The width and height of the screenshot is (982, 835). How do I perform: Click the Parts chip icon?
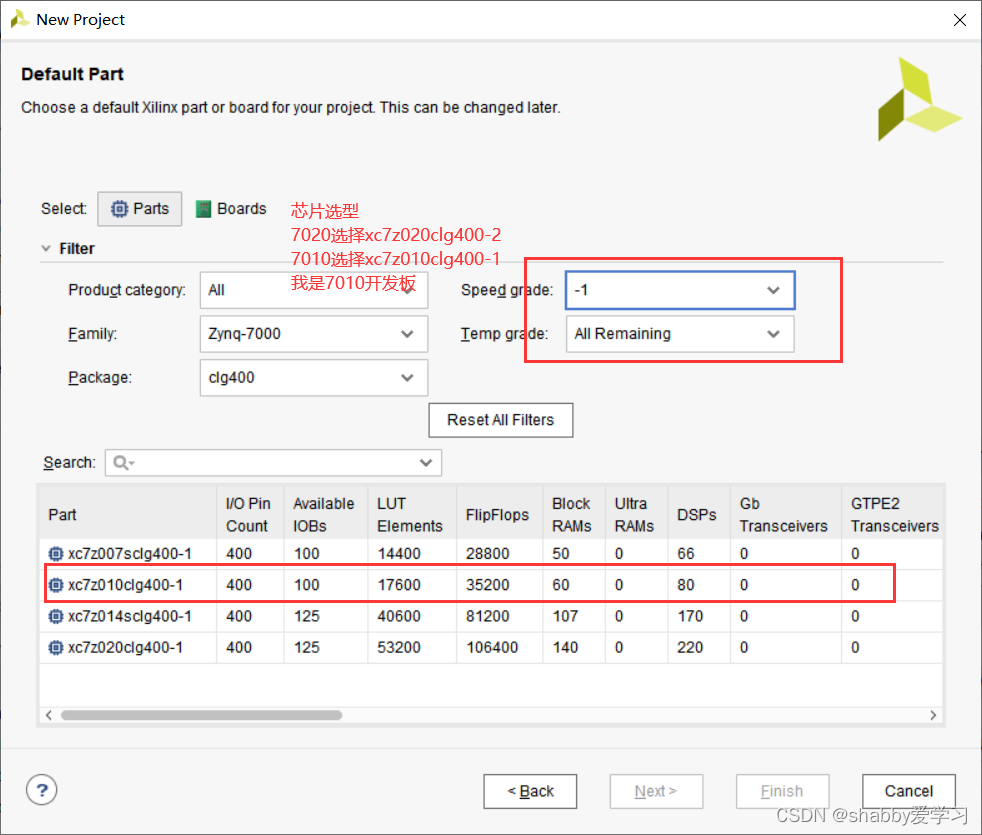coord(119,209)
